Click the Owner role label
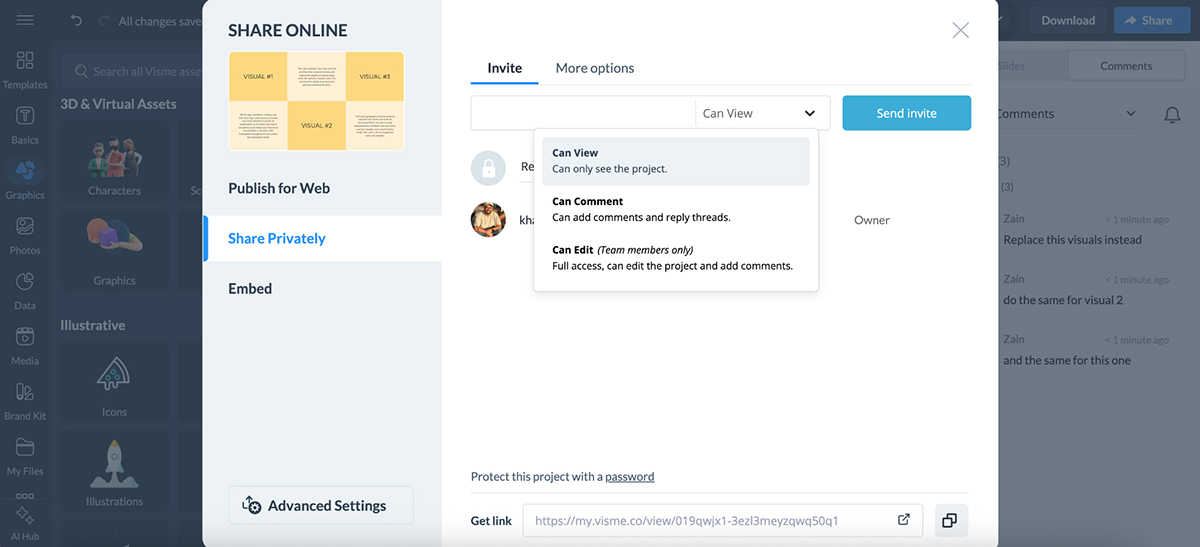This screenshot has height=547, width=1200. coord(872,220)
